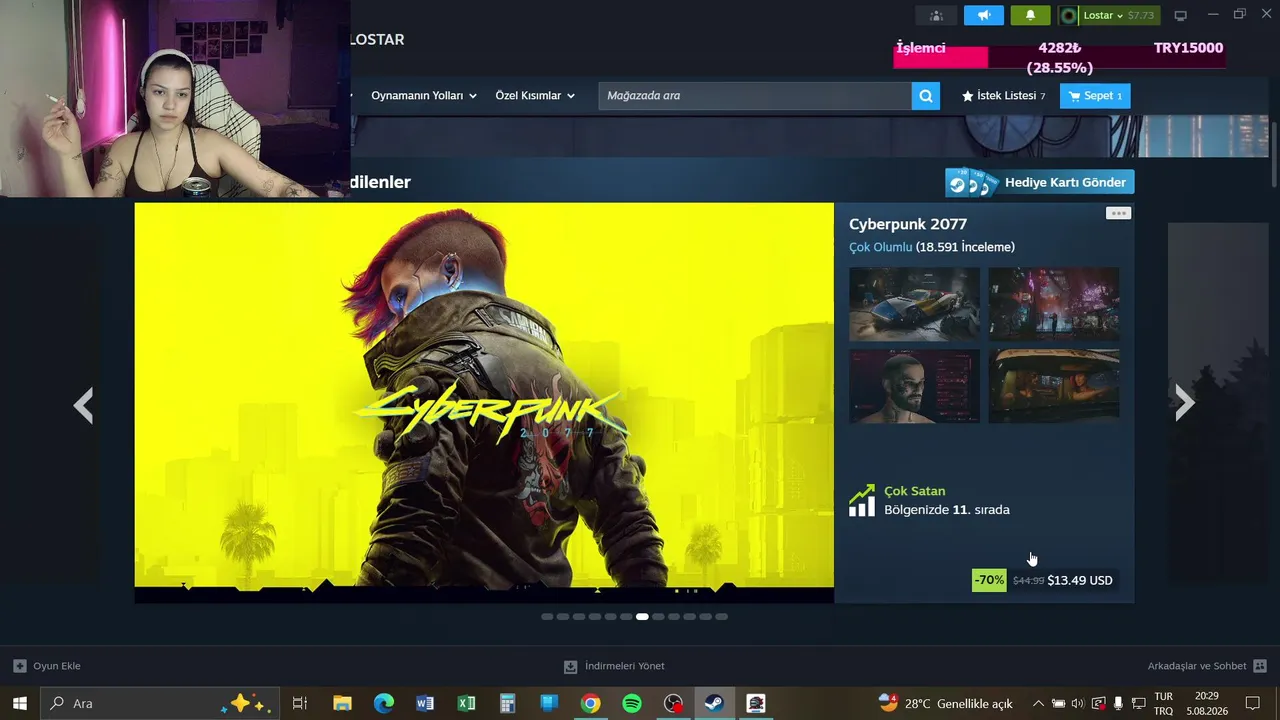This screenshot has height=720, width=1280.
Task: Open the weather widget showing 28°C
Action: coord(946,703)
